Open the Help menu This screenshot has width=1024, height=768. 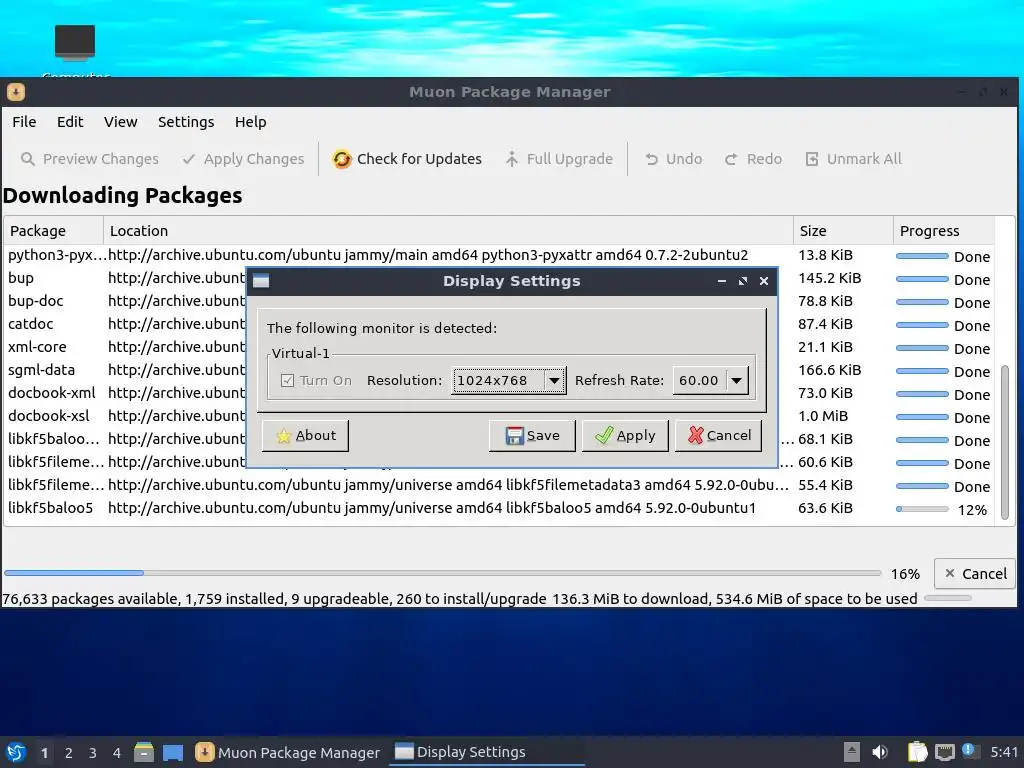click(251, 122)
